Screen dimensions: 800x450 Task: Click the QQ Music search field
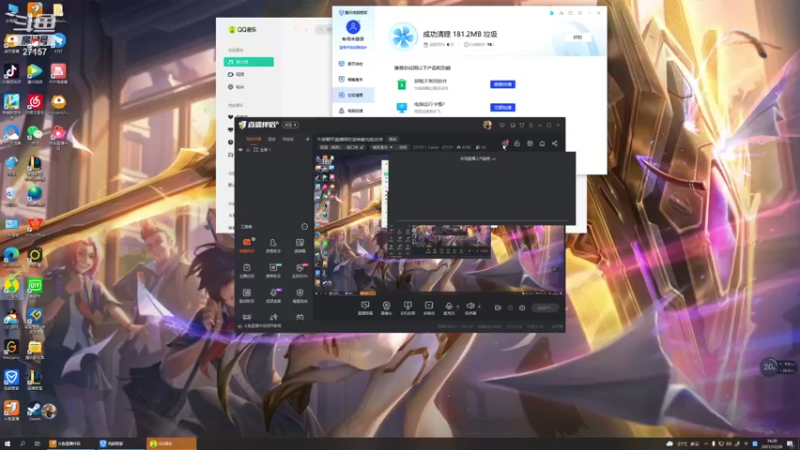pyautogui.click(x=325, y=30)
